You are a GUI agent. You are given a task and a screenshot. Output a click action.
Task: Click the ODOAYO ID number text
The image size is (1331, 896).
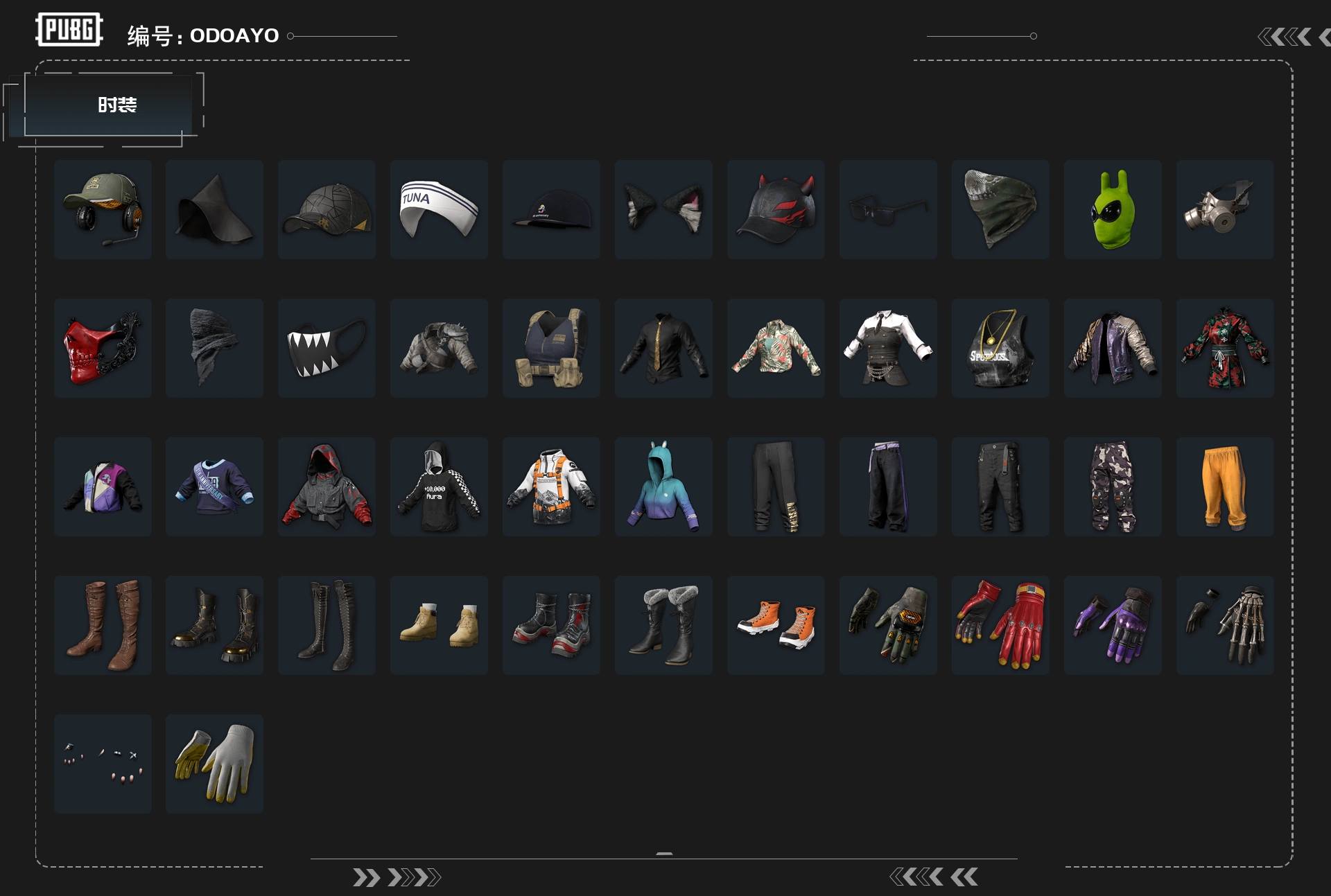[234, 35]
